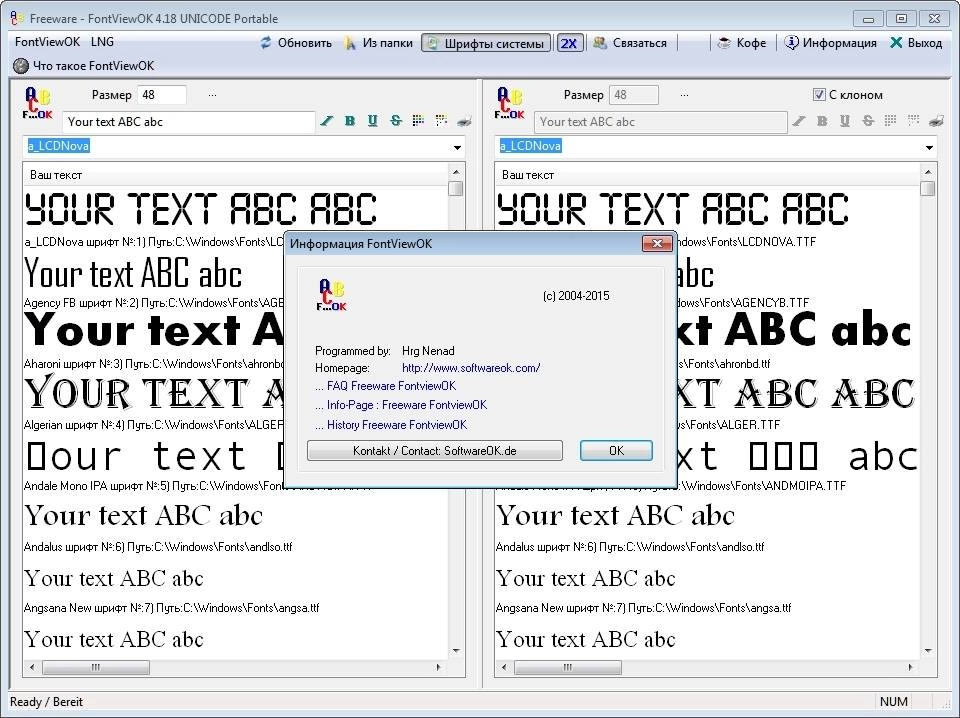Click the Ваш текст column header on left
This screenshot has width=960, height=718.
coord(236,175)
